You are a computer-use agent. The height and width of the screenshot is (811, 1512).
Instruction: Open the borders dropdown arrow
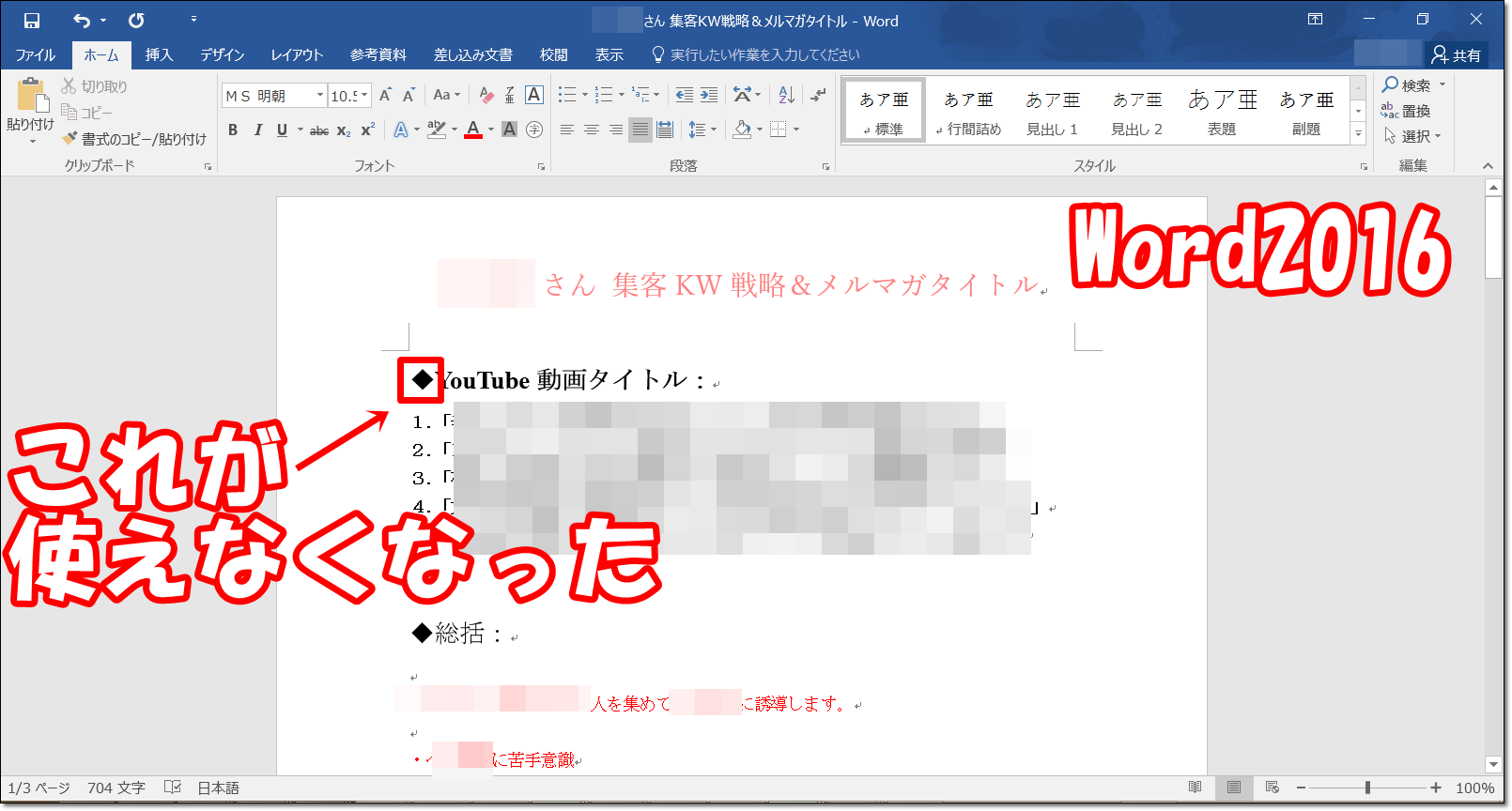coord(796,130)
